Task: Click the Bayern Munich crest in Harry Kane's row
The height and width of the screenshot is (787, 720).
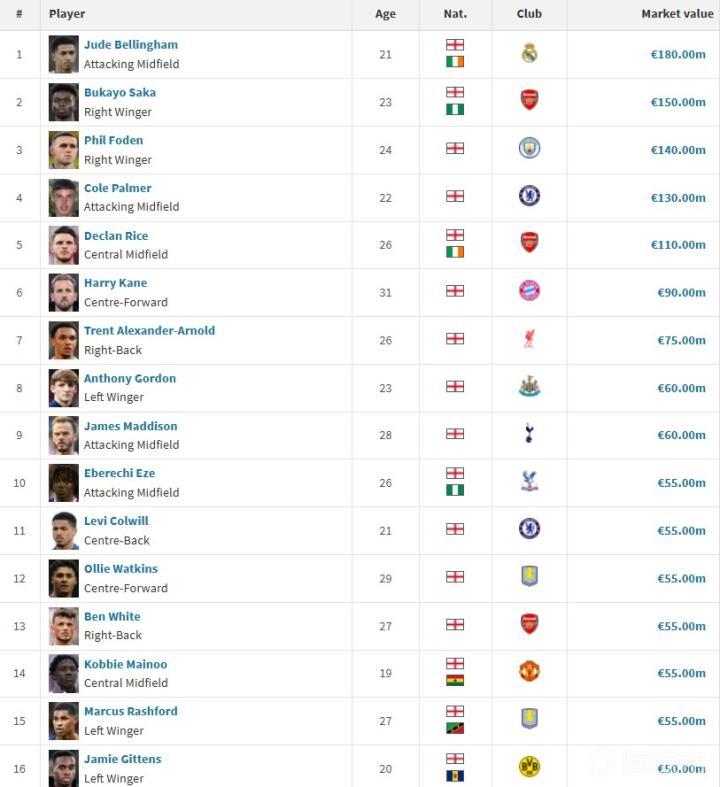Action: [529, 291]
